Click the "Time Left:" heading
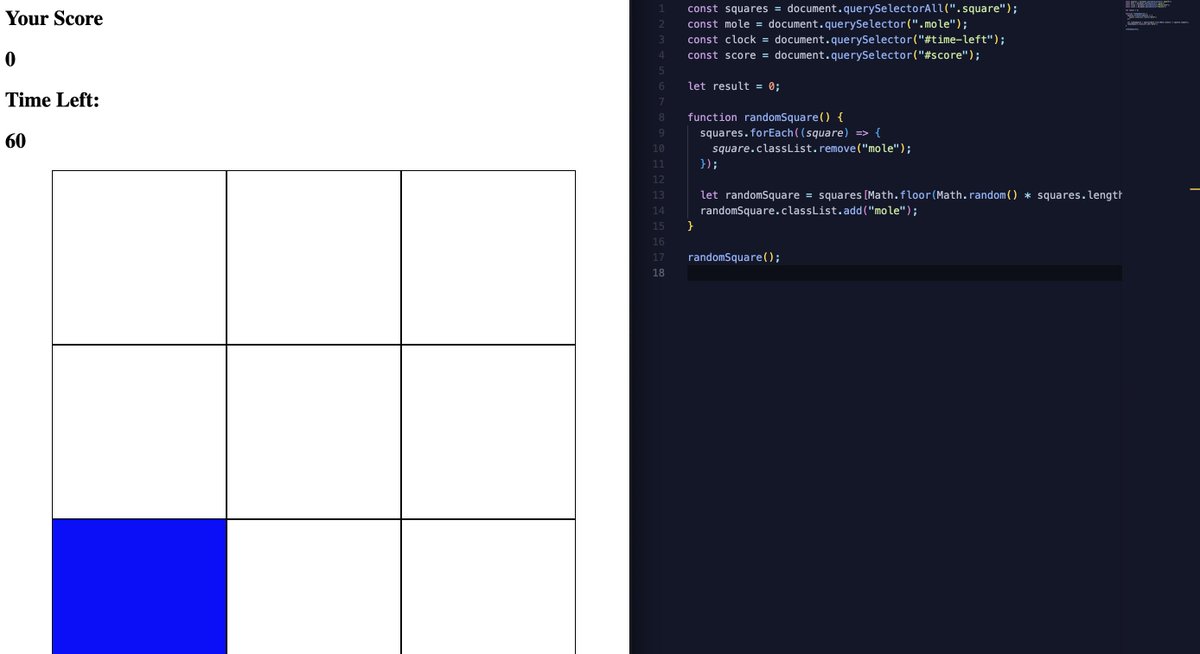Image resolution: width=1200 pixels, height=654 pixels. point(52,101)
